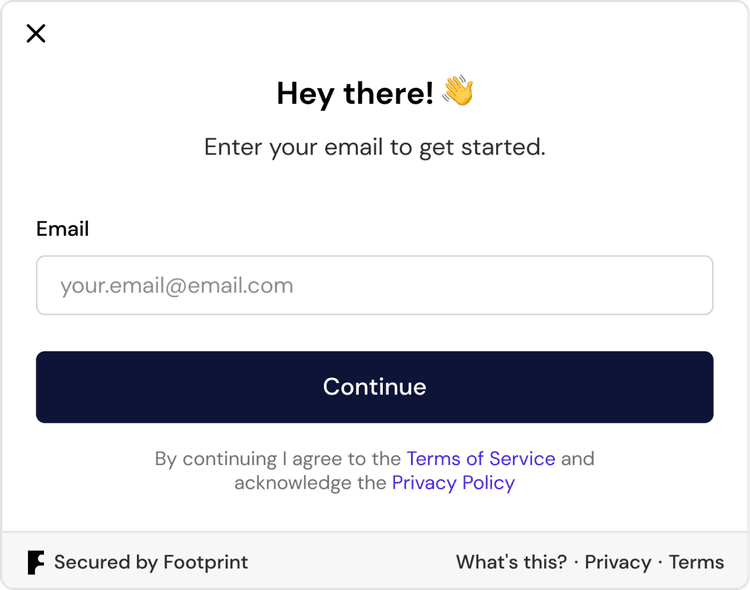
Task: Open the Terms of Service link
Action: pyautogui.click(x=481, y=458)
